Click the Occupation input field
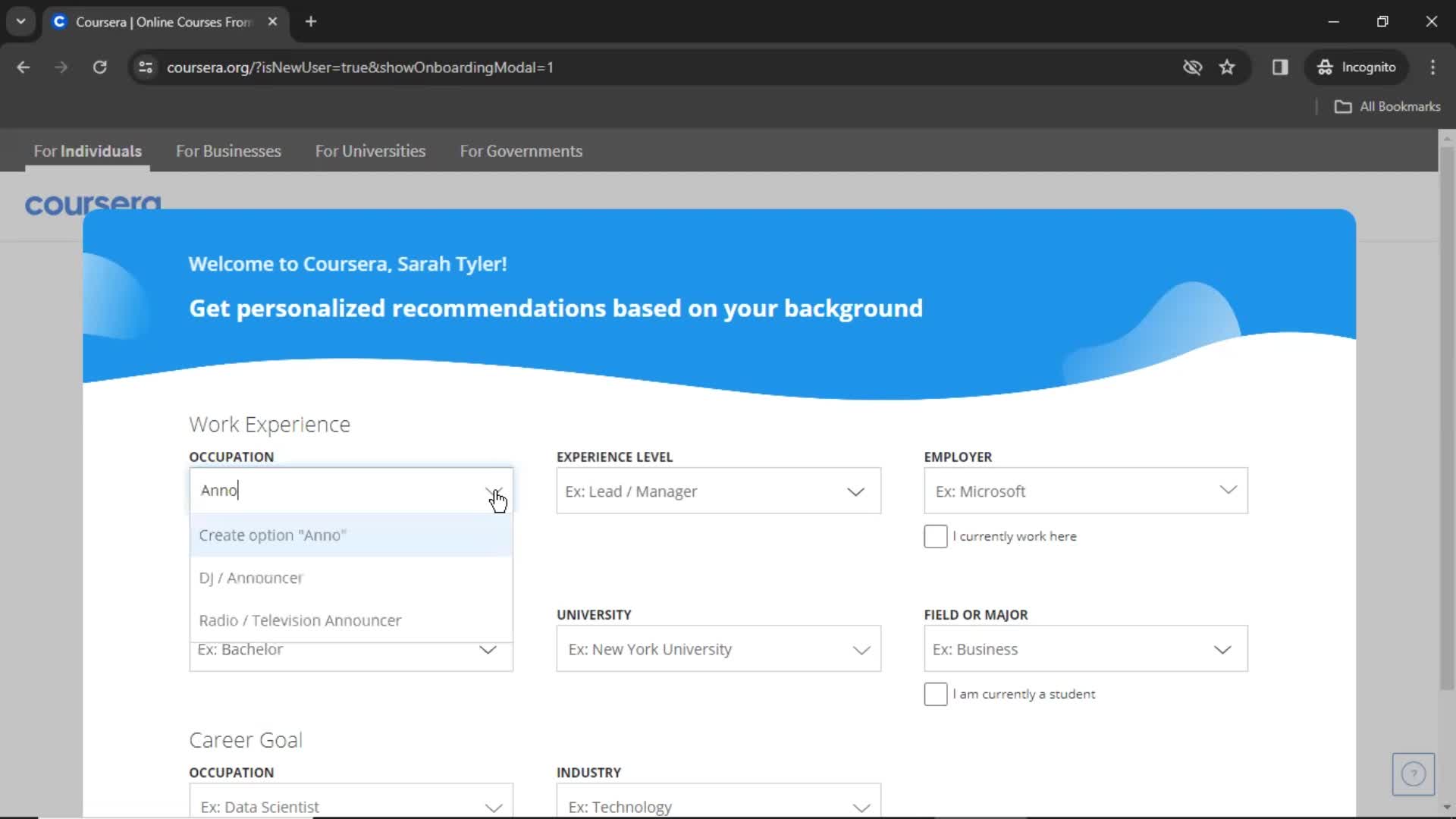 tap(351, 490)
